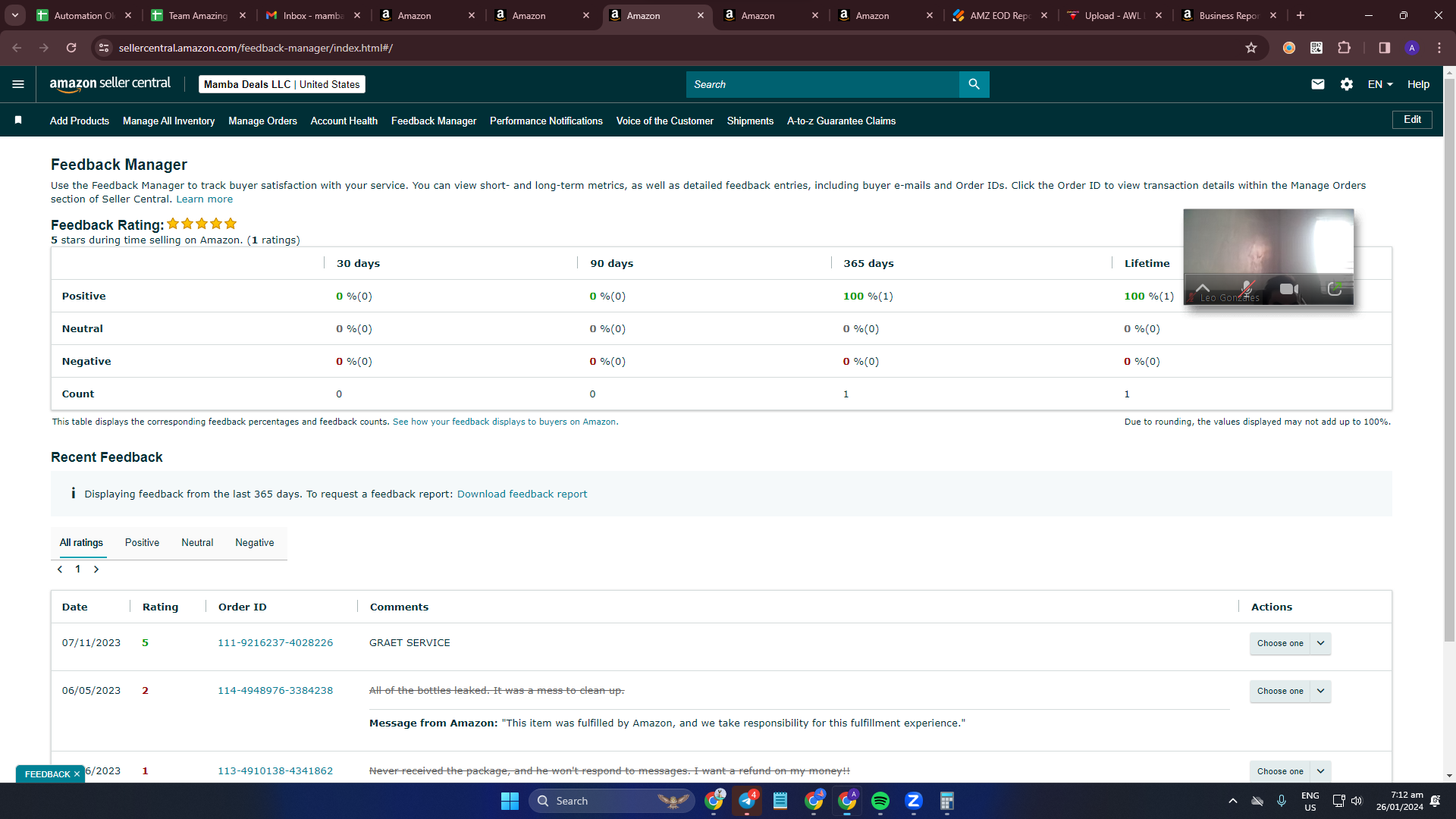Open Performance Notifications menu item

546,121
